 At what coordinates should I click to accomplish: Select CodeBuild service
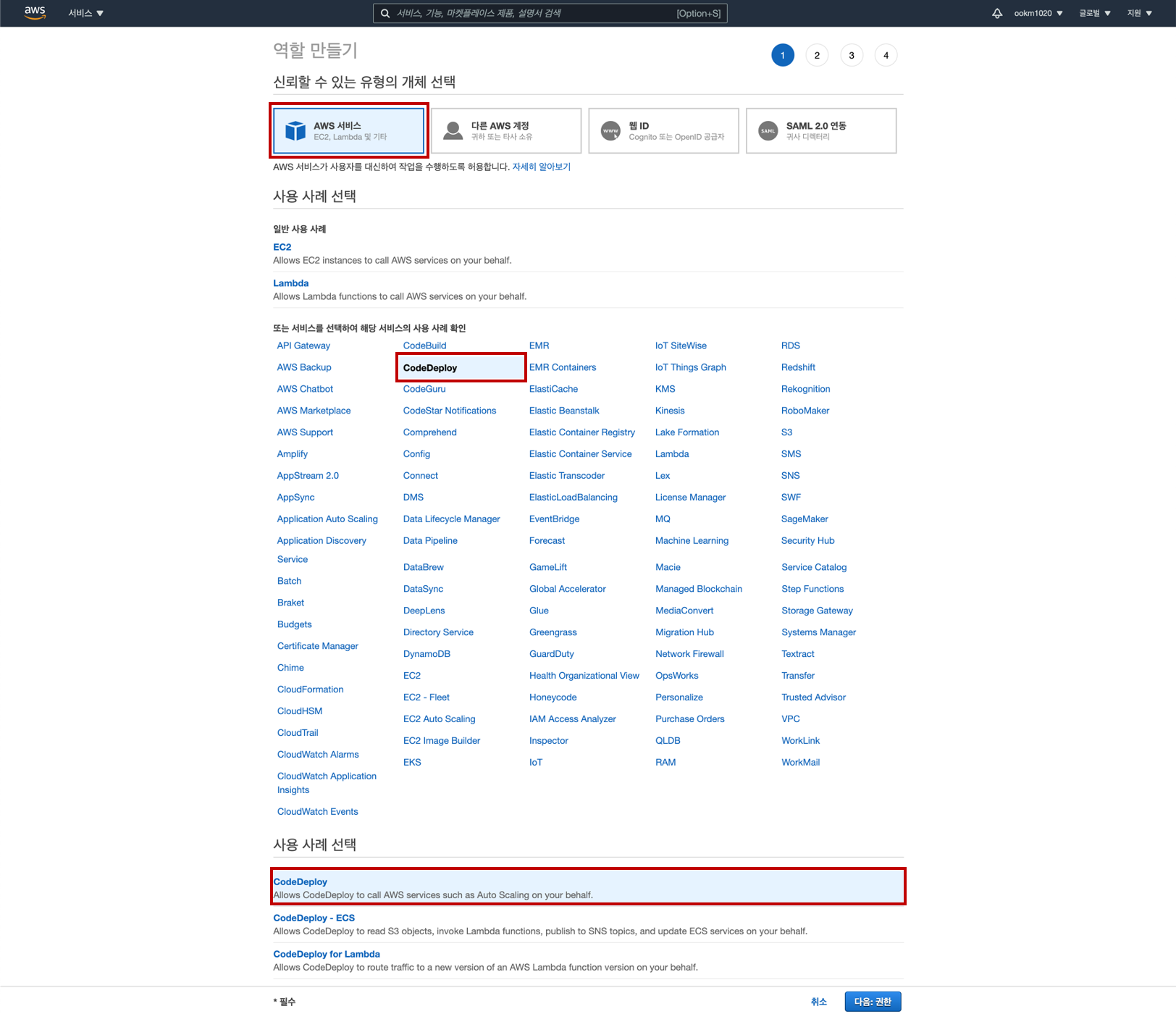click(x=425, y=345)
